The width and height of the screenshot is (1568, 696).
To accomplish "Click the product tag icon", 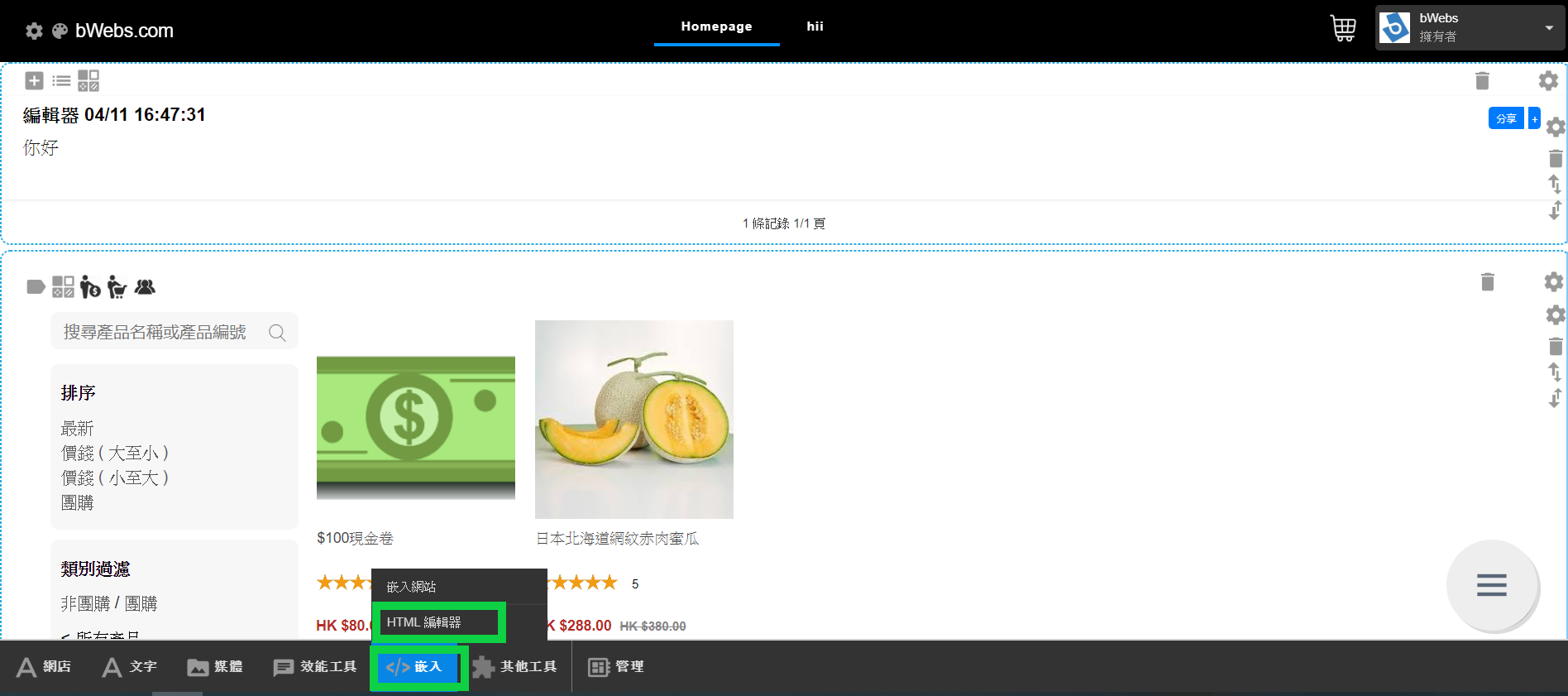I will [x=36, y=287].
